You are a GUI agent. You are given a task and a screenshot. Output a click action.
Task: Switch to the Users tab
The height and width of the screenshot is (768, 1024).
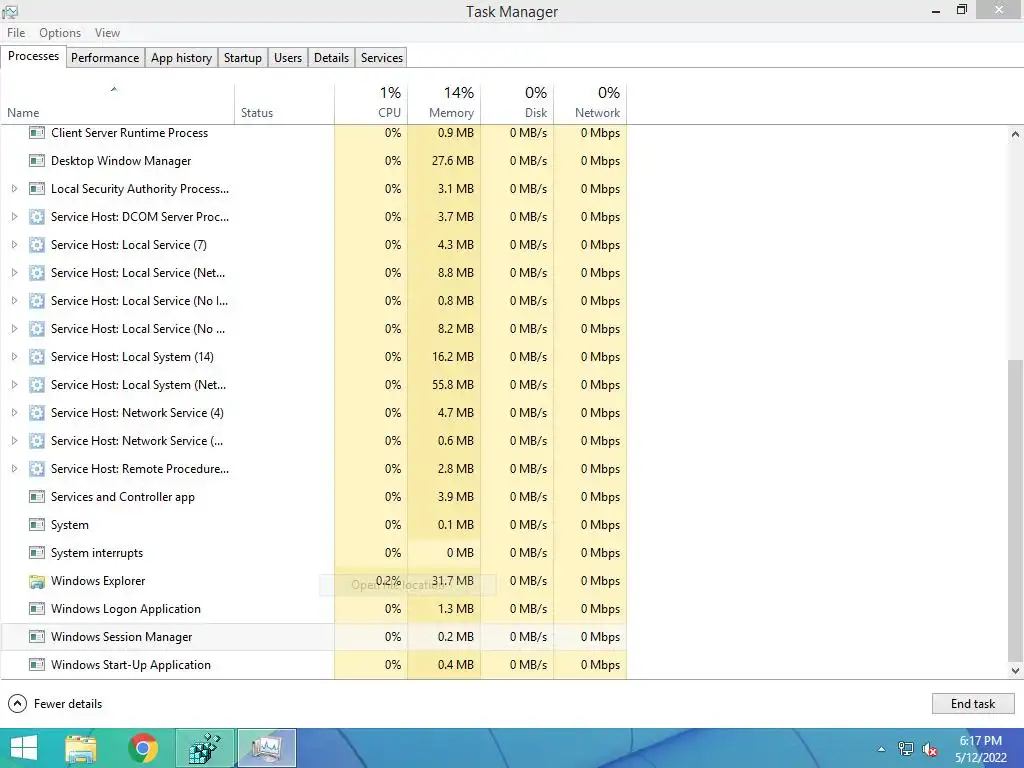[288, 57]
